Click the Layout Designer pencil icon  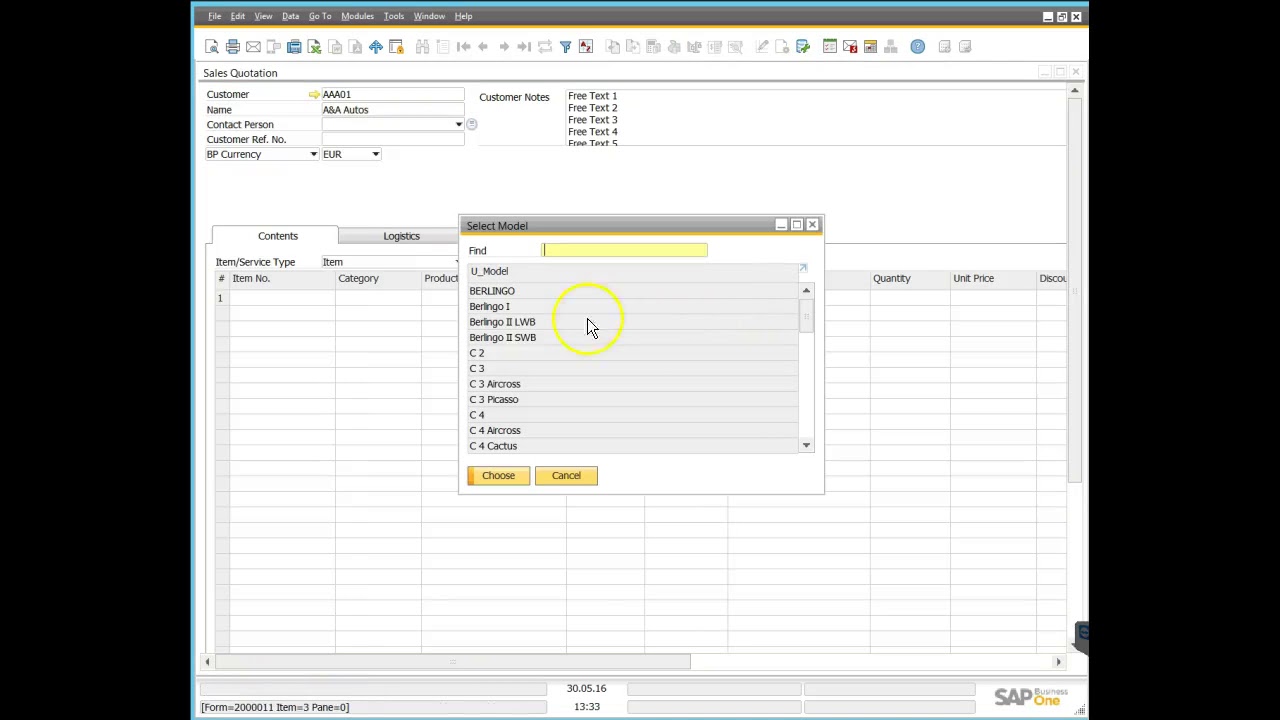point(762,47)
